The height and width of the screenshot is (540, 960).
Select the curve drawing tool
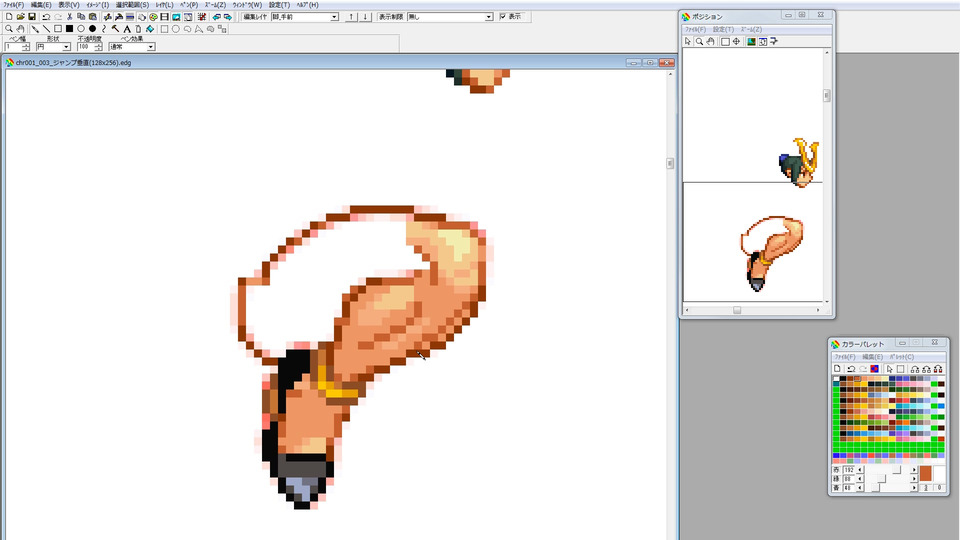pyautogui.click(x=103, y=29)
